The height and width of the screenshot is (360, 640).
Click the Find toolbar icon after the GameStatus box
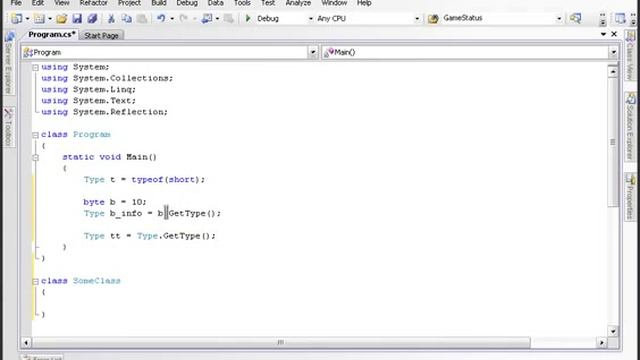pyautogui.click(x=576, y=18)
